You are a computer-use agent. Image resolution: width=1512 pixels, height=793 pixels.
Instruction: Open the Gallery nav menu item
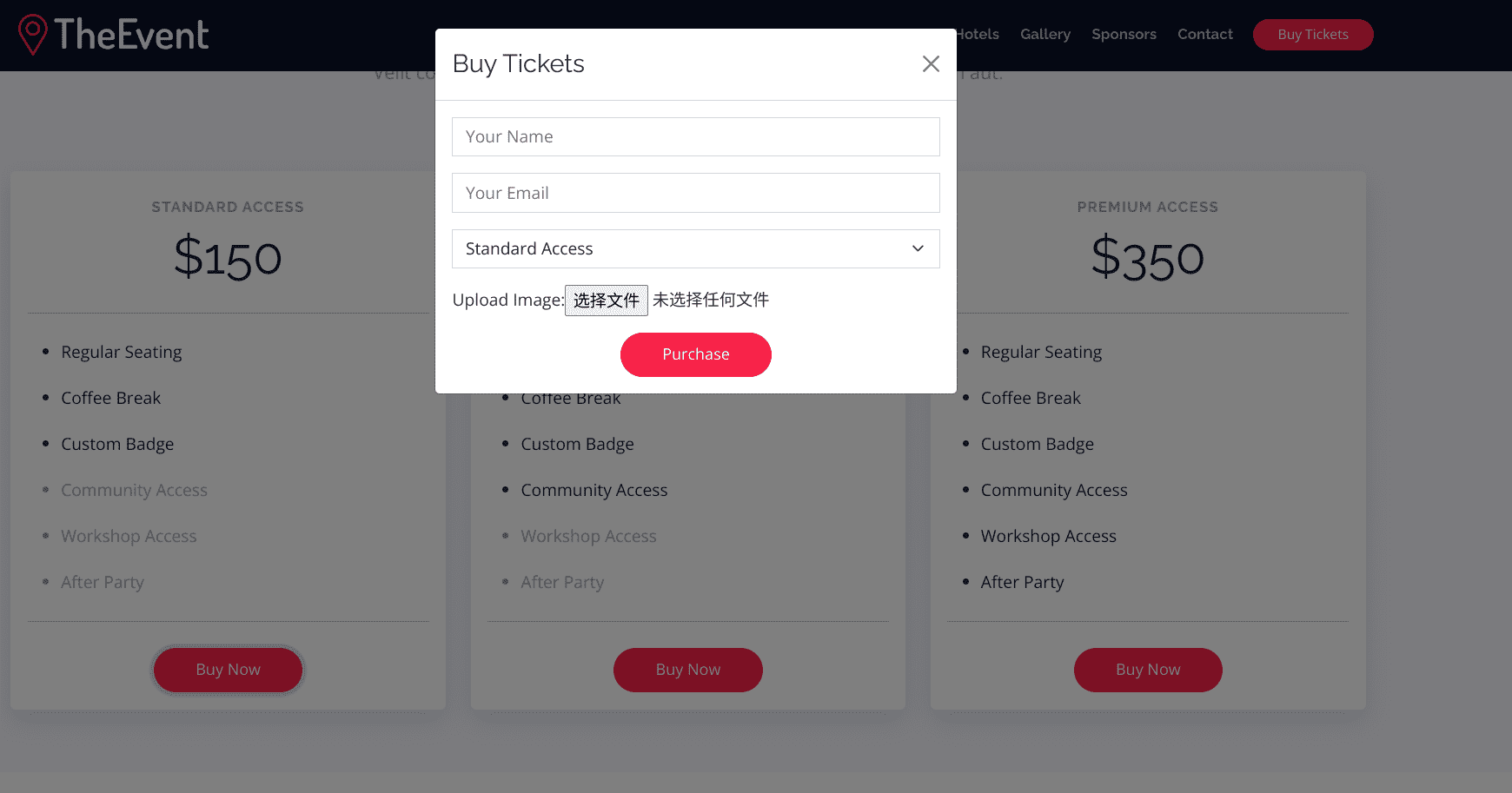coord(1044,34)
